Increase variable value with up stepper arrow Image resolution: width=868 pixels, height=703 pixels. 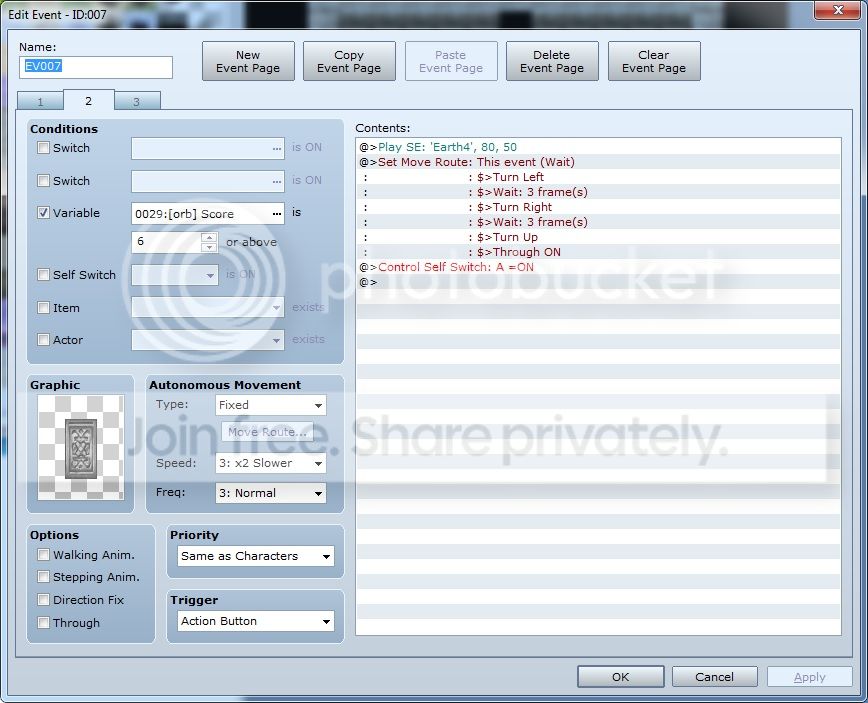209,237
